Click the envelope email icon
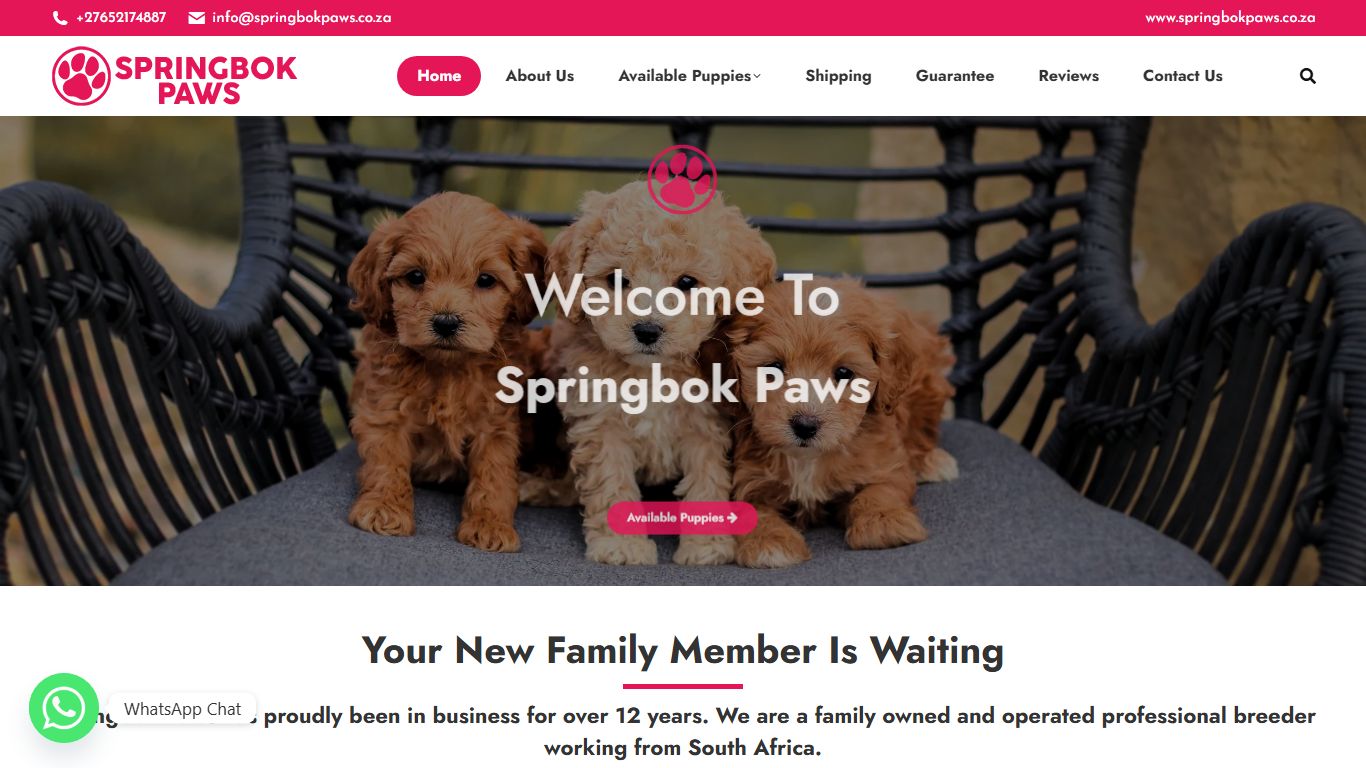This screenshot has height=768, width=1366. click(197, 18)
